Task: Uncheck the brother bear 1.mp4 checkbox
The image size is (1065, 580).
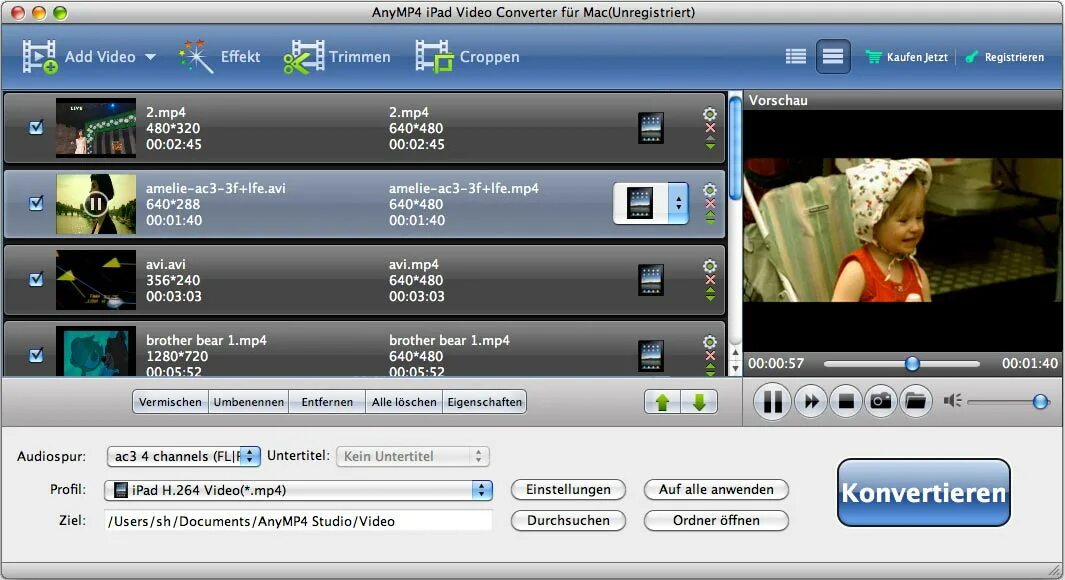Action: point(36,355)
